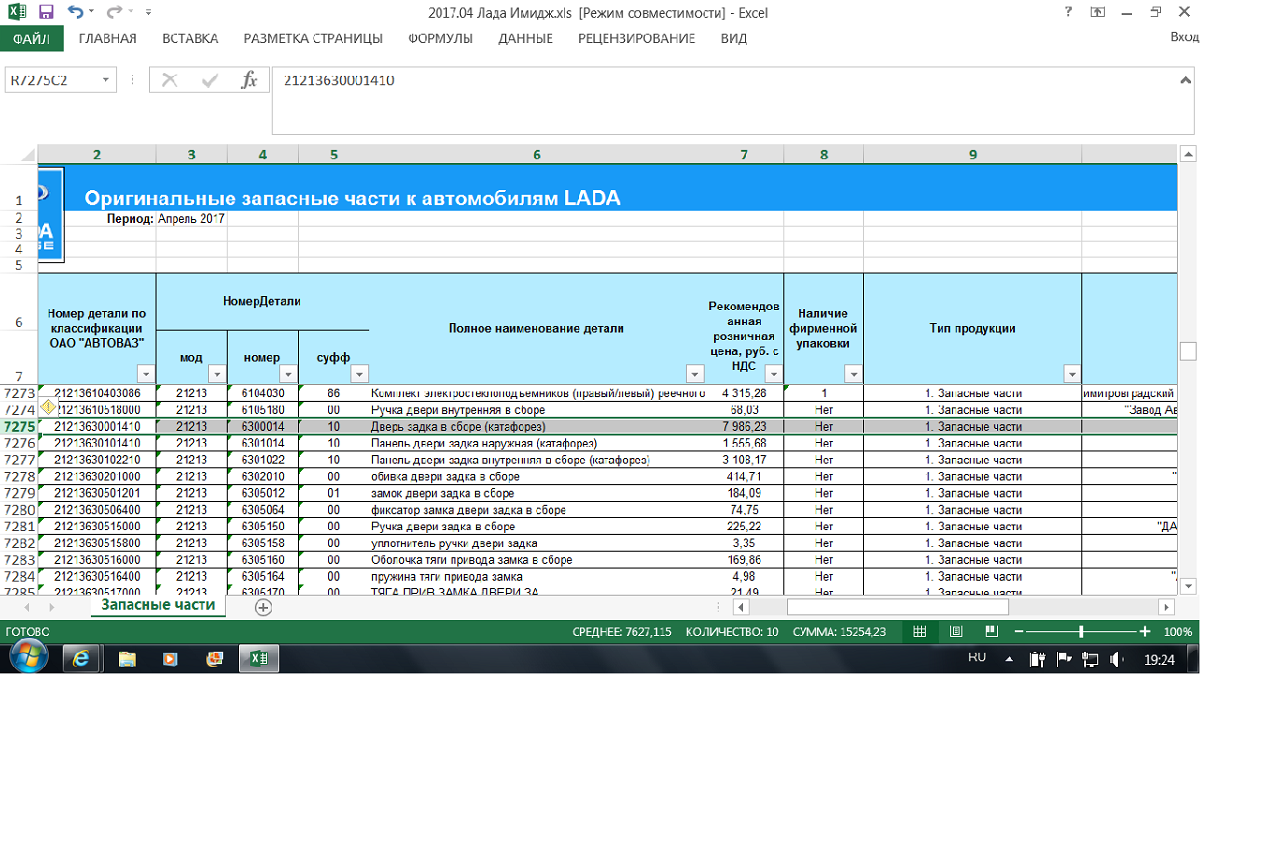
Task: Click the volume speaker tray icon
Action: [1116, 659]
